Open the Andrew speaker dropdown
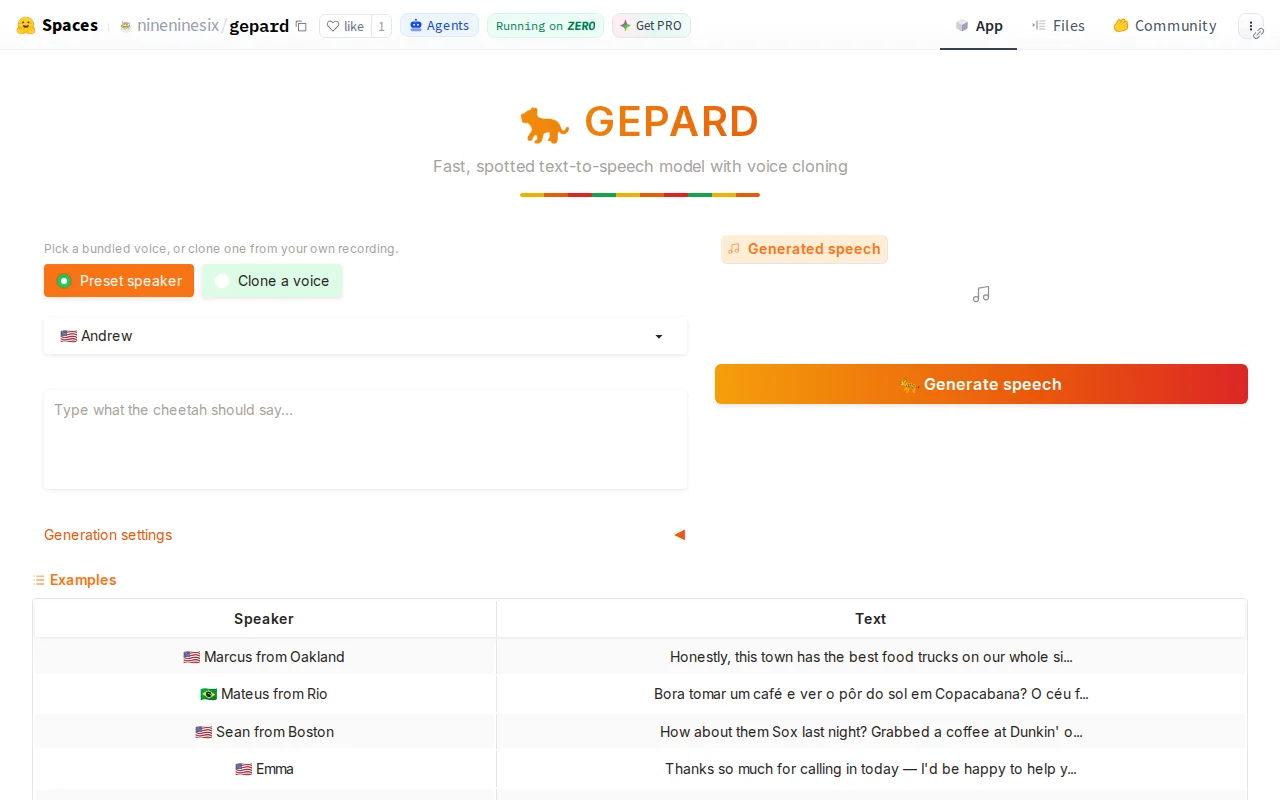The height and width of the screenshot is (800, 1280). 365,336
